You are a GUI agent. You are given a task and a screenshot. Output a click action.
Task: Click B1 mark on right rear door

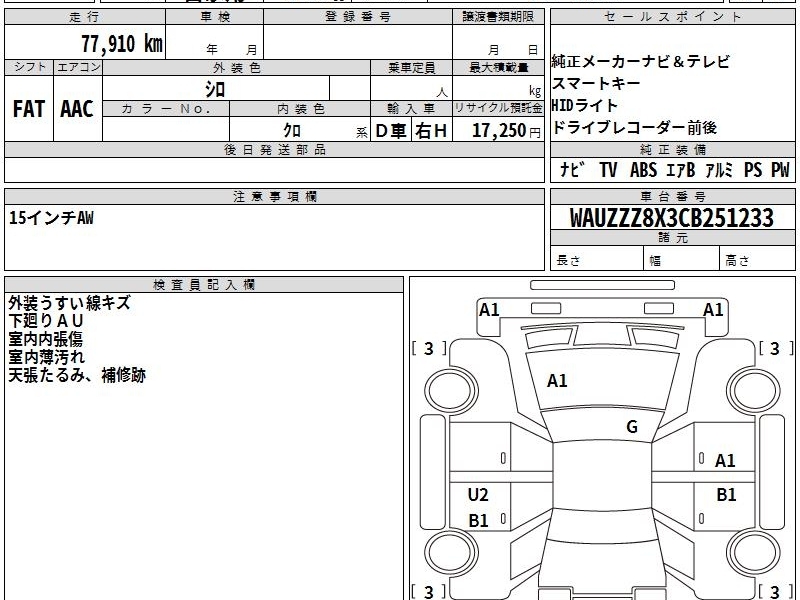(x=726, y=494)
